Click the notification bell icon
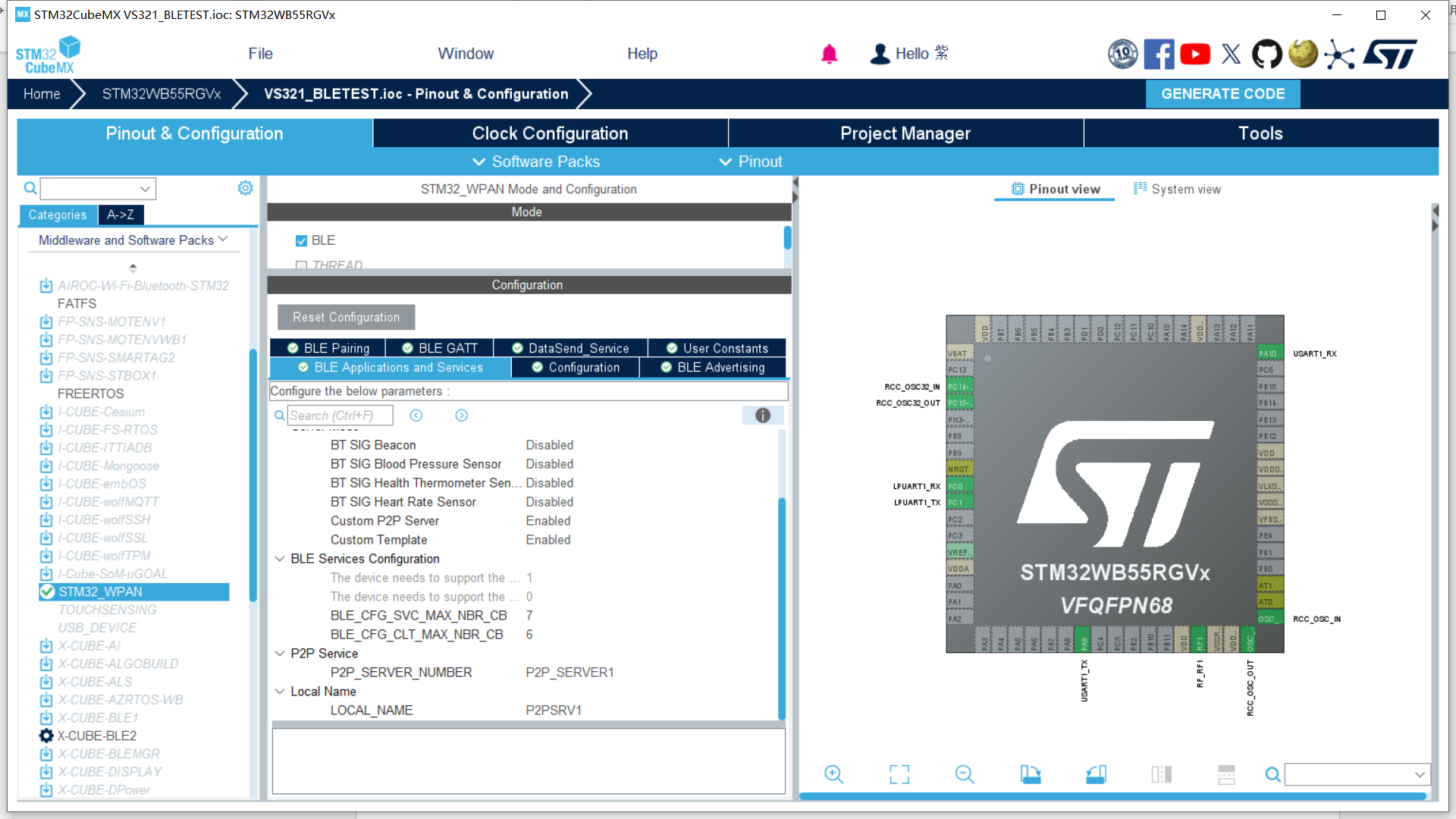The height and width of the screenshot is (819, 1456). click(829, 54)
